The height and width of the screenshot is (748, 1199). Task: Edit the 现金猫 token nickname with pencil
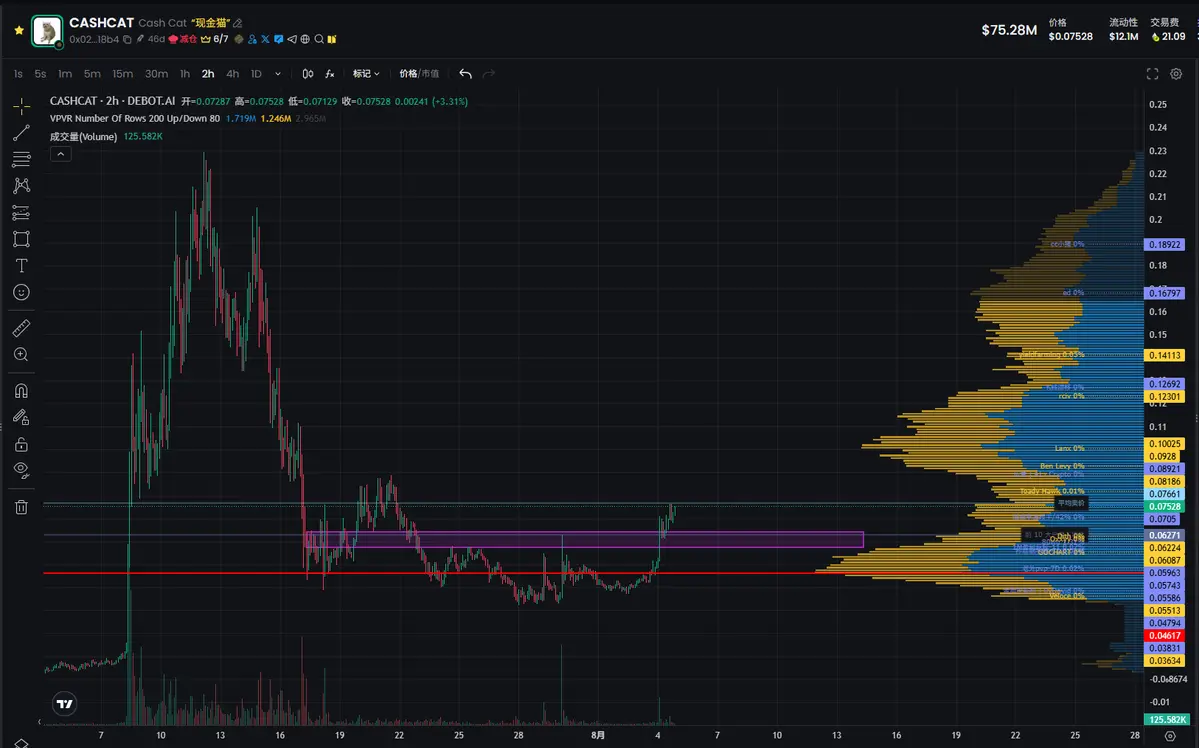[x=238, y=24]
